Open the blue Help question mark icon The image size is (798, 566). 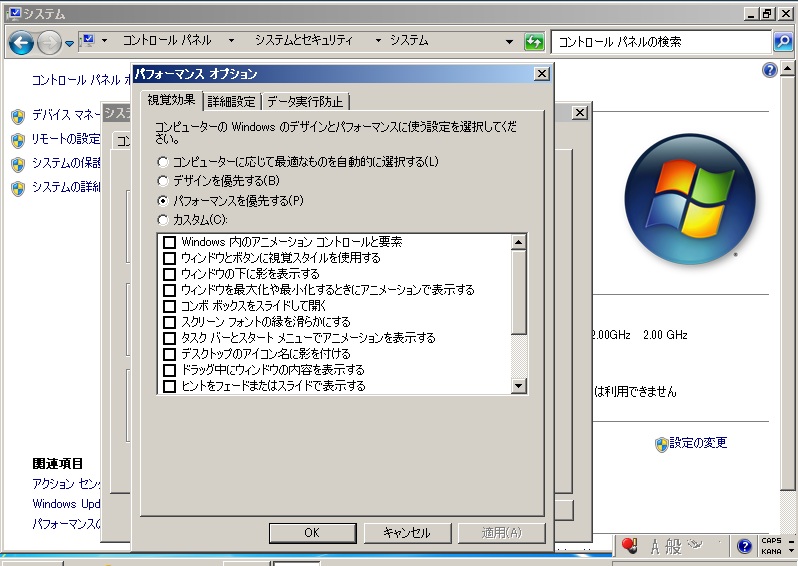tap(769, 70)
